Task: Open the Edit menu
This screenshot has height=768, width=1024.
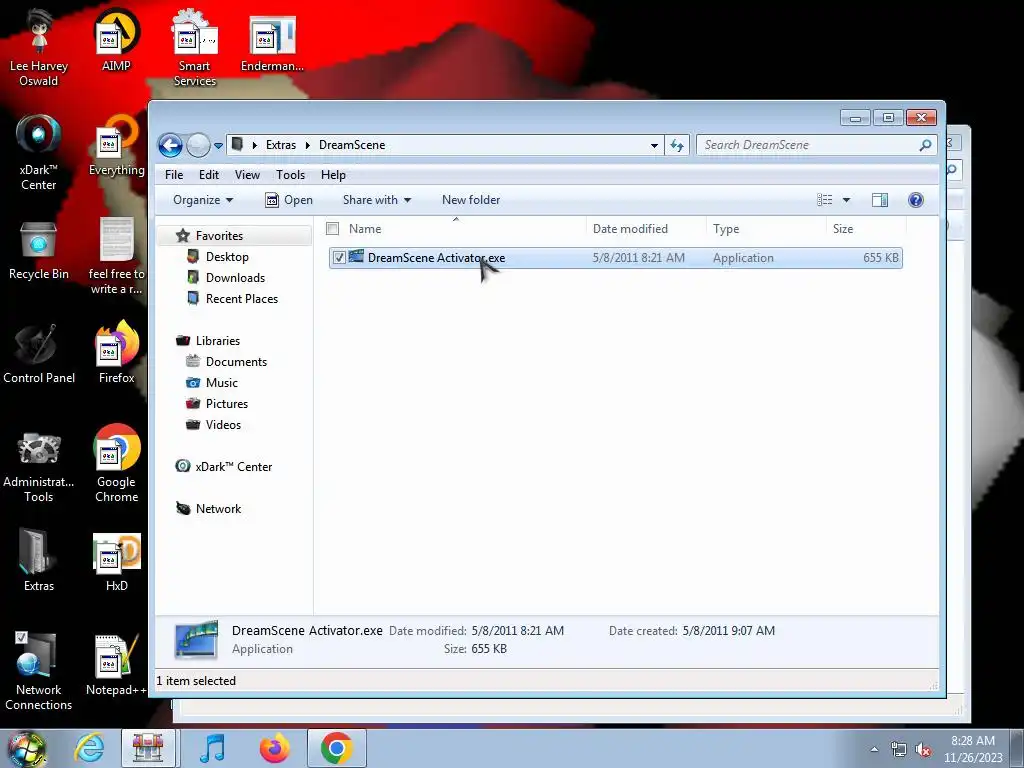Action: (x=209, y=175)
